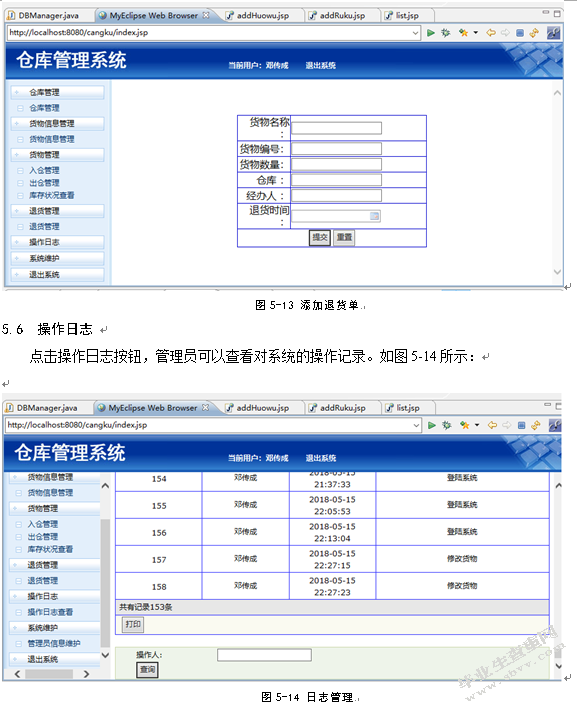Open the URL history dropdown in Figure 5-14
Viewport: 577px width, 707px height.
tap(416, 425)
